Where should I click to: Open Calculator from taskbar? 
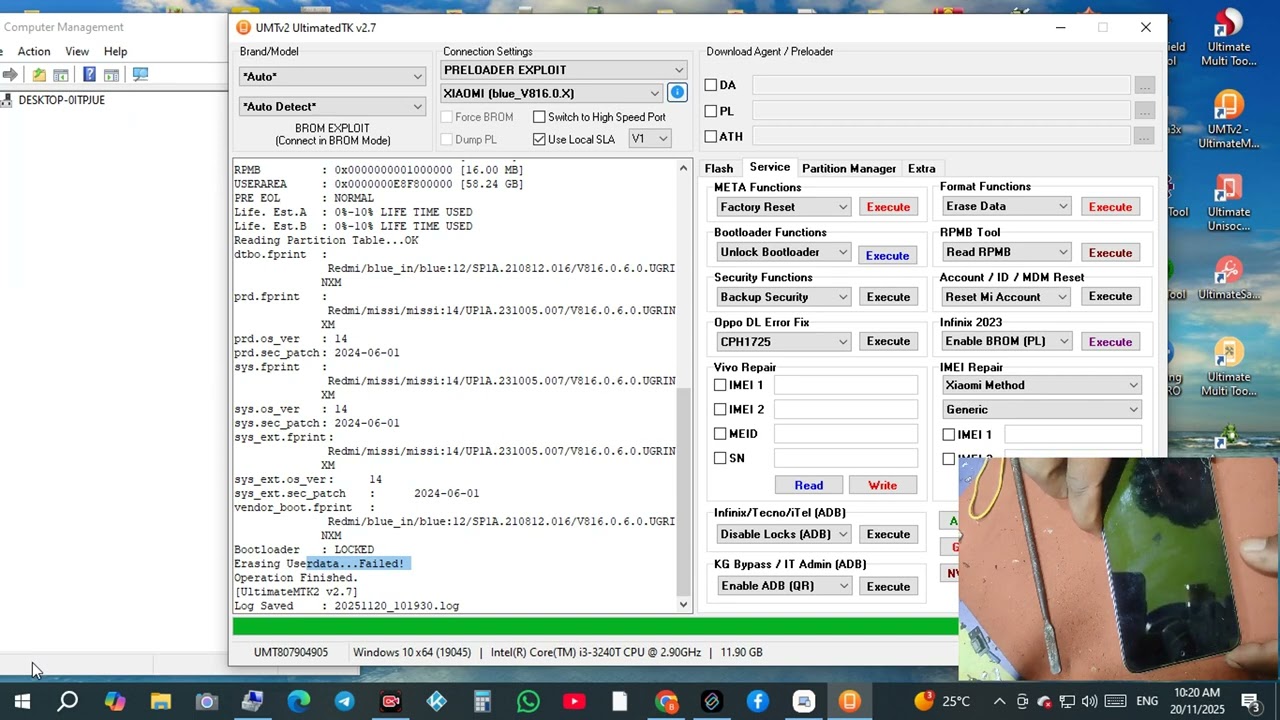(482, 702)
